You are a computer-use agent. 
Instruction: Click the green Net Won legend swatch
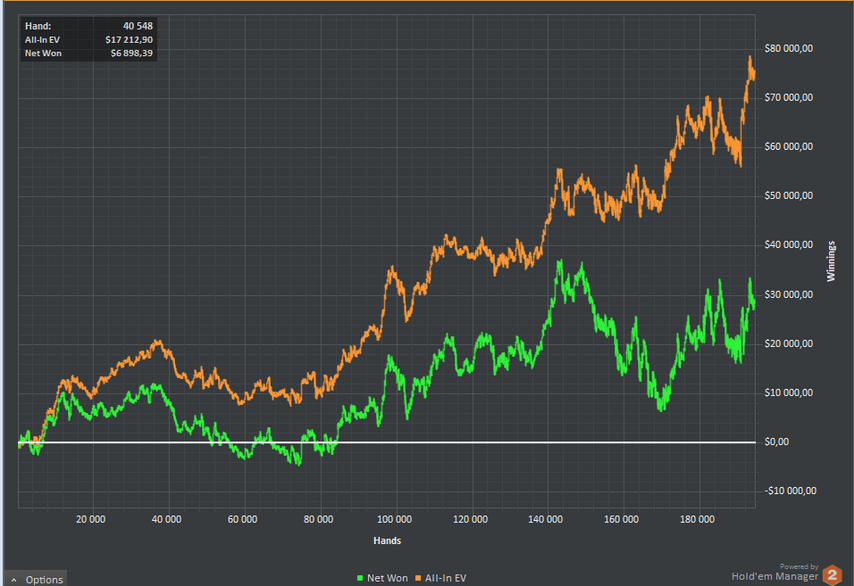[x=361, y=578]
